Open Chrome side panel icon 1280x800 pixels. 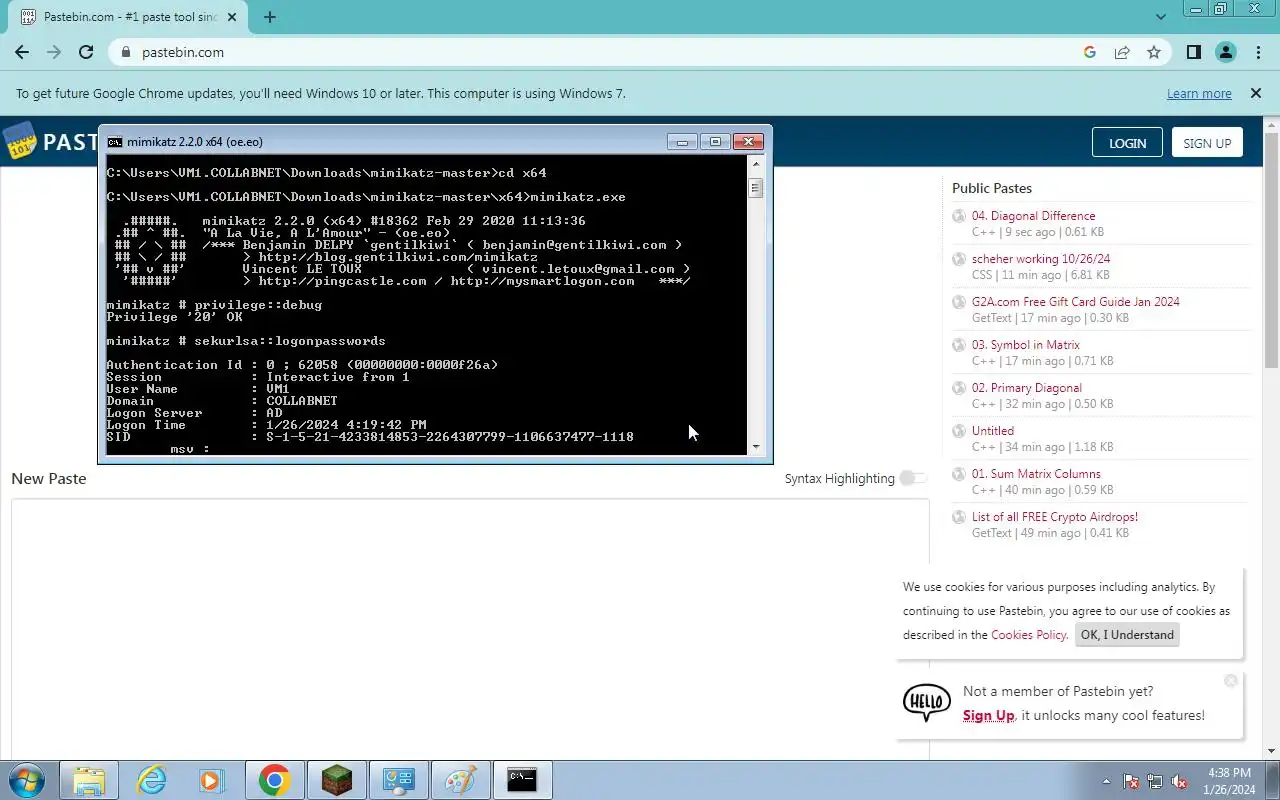click(x=1193, y=52)
